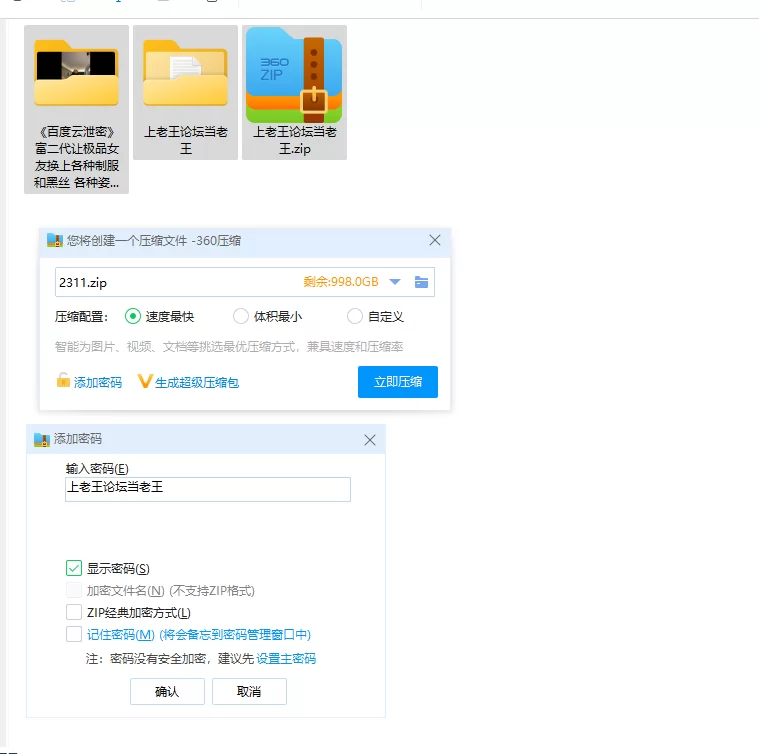Enable the ZIP经典加密方式 checkbox
The image size is (759, 754).
74,612
